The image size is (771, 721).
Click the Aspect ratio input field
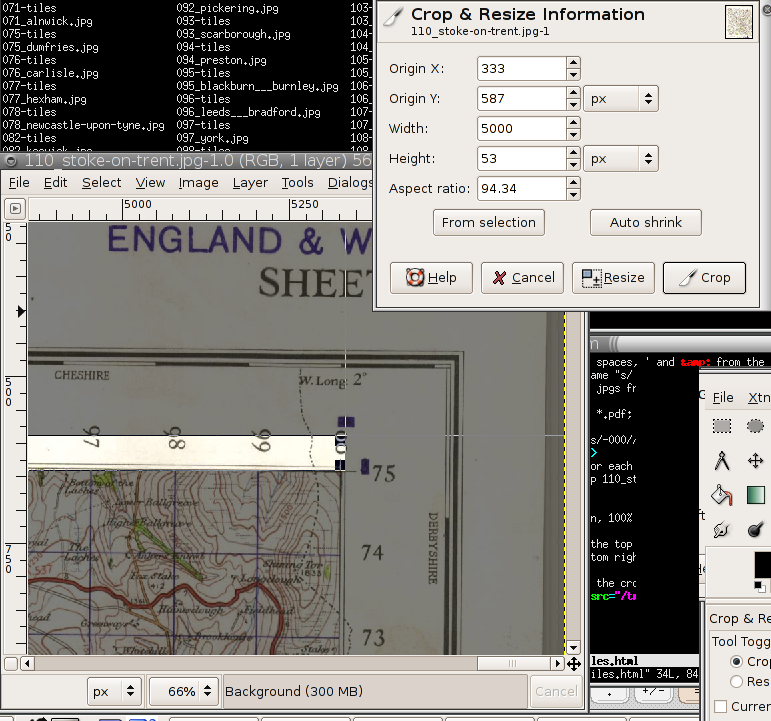(521, 188)
